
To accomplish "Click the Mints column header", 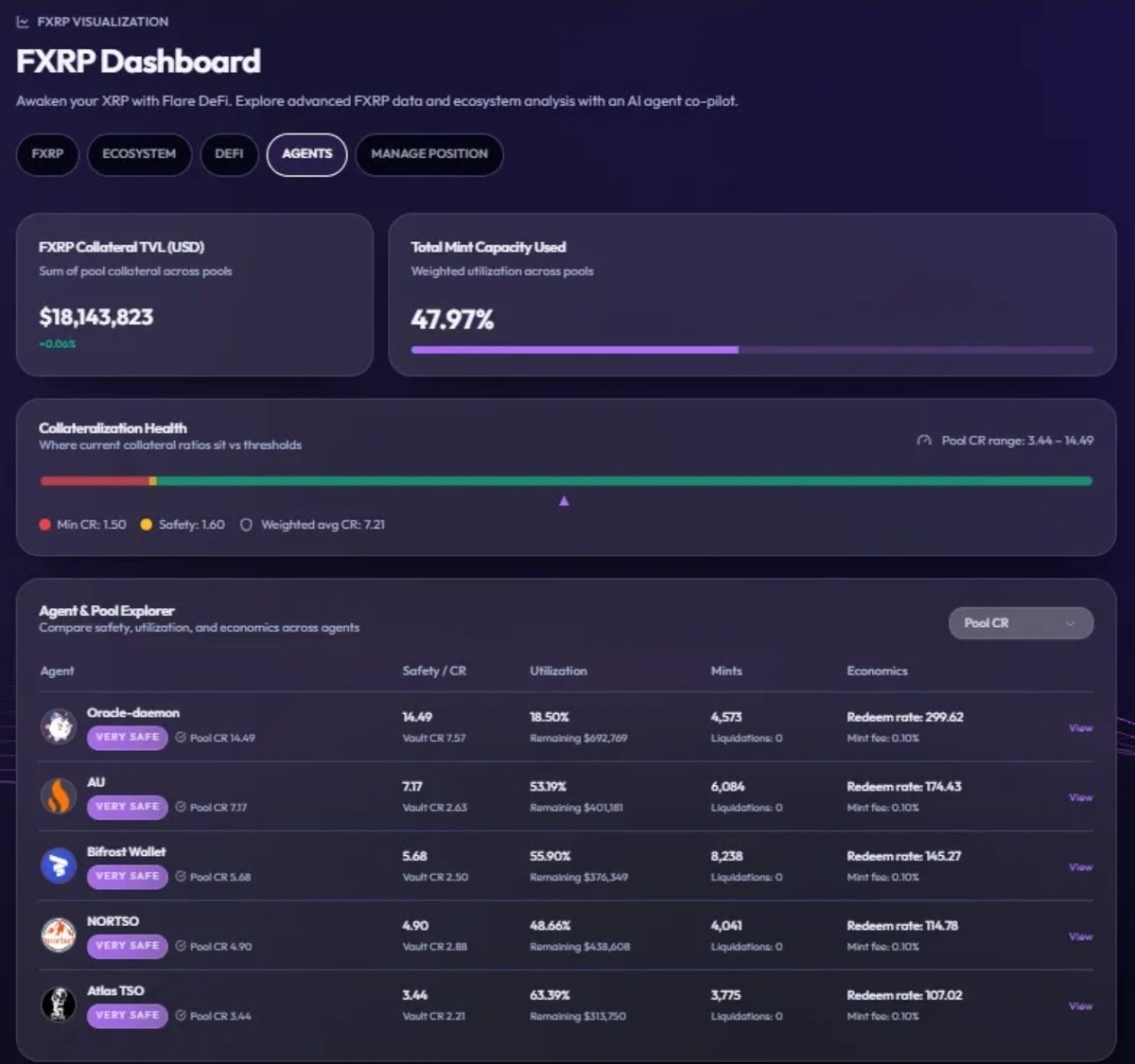I will [726, 672].
